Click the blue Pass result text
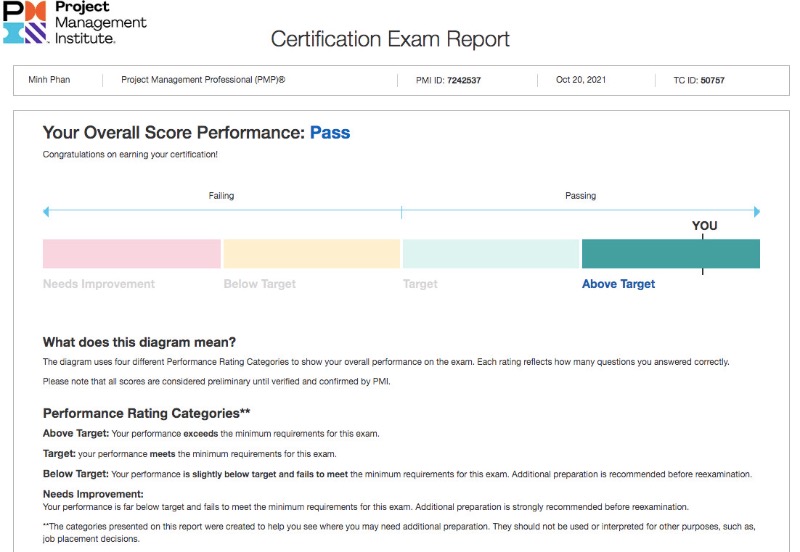 click(330, 133)
